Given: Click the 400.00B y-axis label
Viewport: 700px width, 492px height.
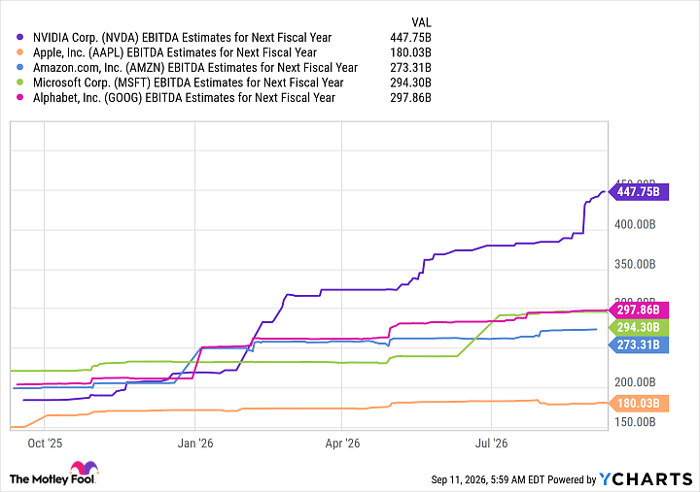Looking at the screenshot, I should pyautogui.click(x=635, y=225).
